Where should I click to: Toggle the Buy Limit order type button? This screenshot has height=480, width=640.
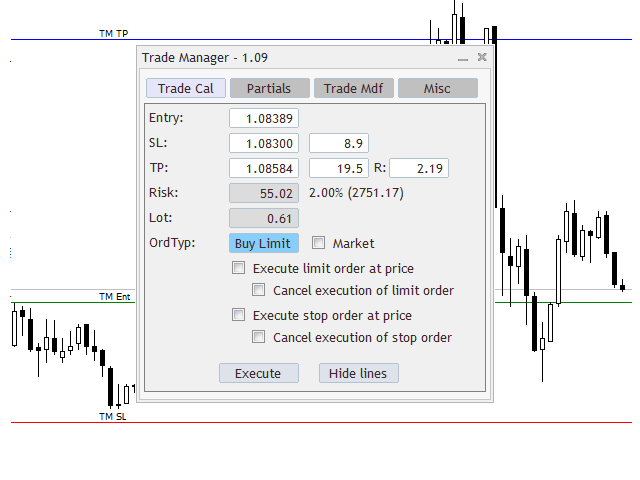[264, 243]
